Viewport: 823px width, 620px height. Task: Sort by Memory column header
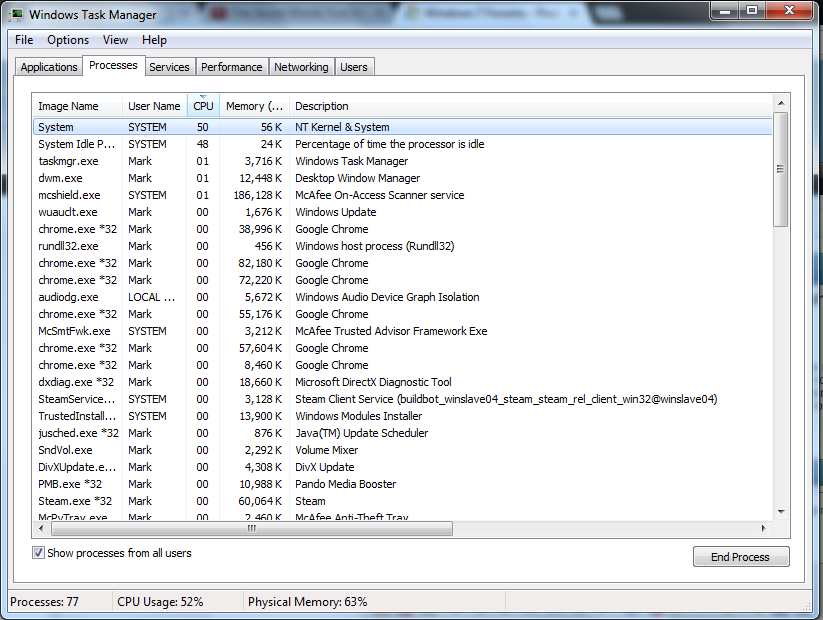click(x=254, y=106)
